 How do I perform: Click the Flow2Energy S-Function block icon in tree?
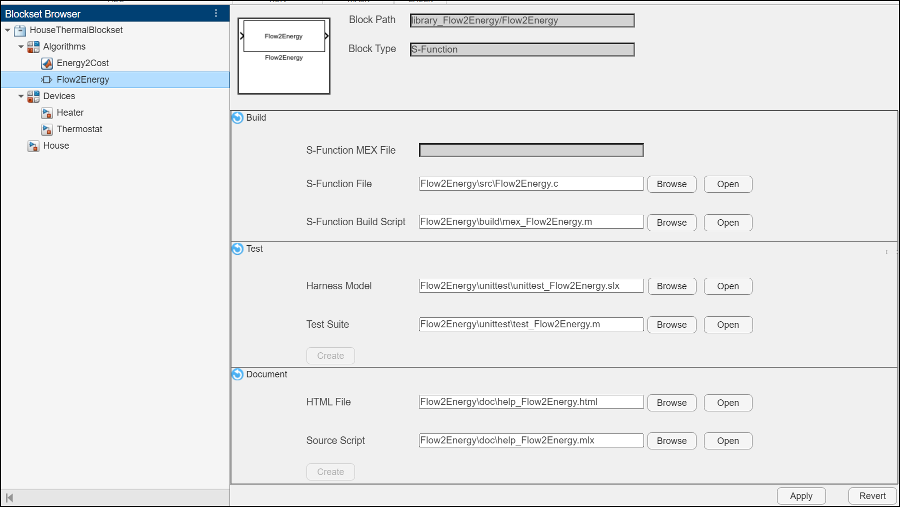point(46,80)
